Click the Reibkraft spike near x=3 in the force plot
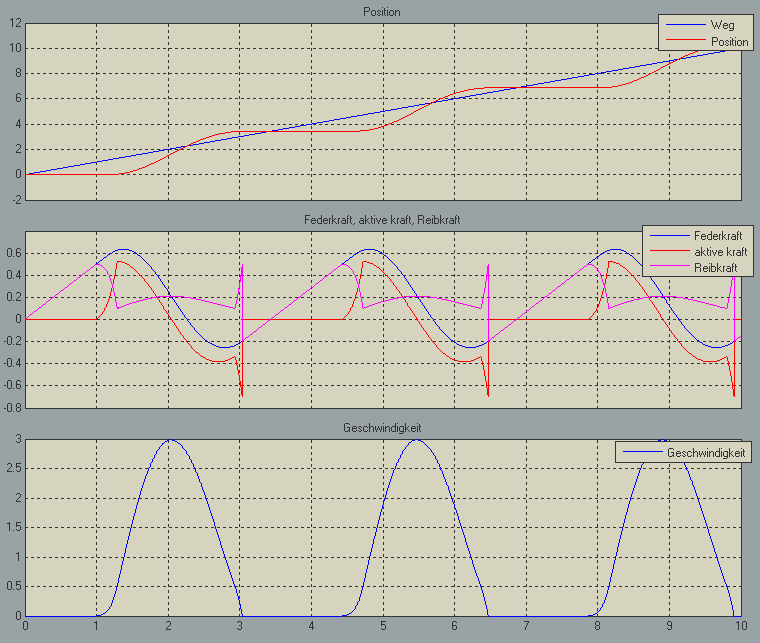Image resolution: width=760 pixels, height=643 pixels. point(242,266)
